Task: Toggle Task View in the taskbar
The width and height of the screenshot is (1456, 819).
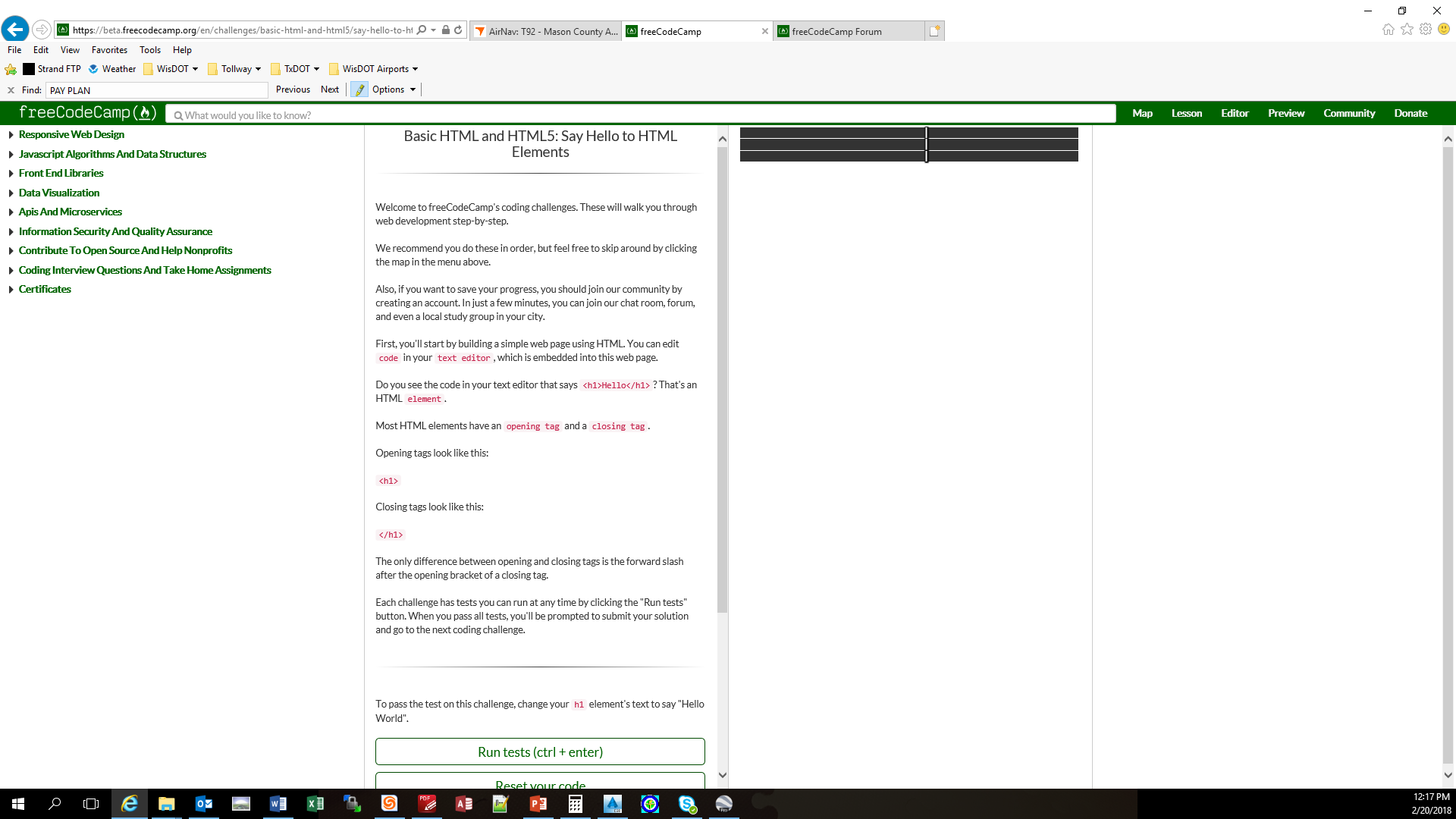Action: coord(90,803)
